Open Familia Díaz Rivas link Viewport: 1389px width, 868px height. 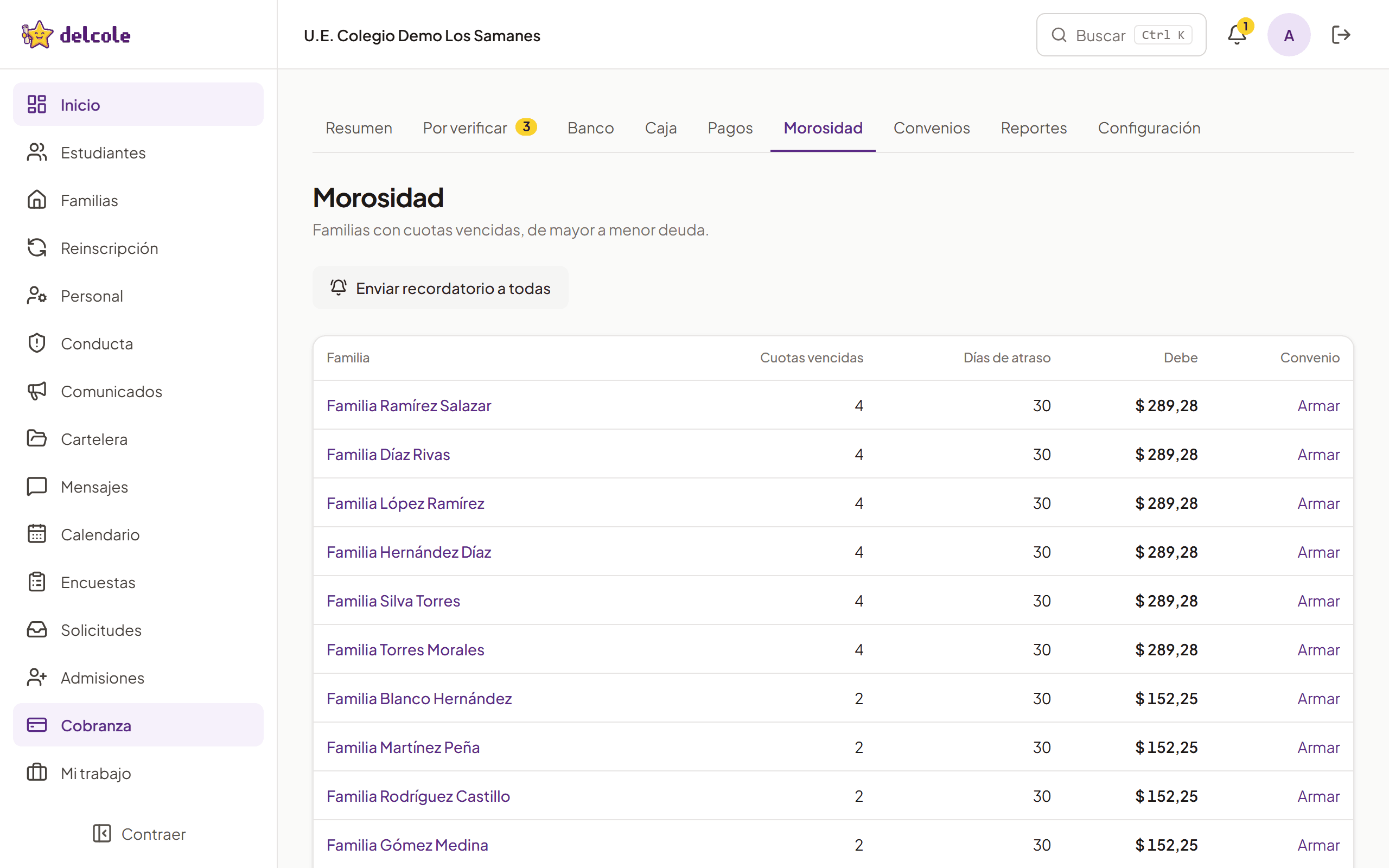(388, 454)
